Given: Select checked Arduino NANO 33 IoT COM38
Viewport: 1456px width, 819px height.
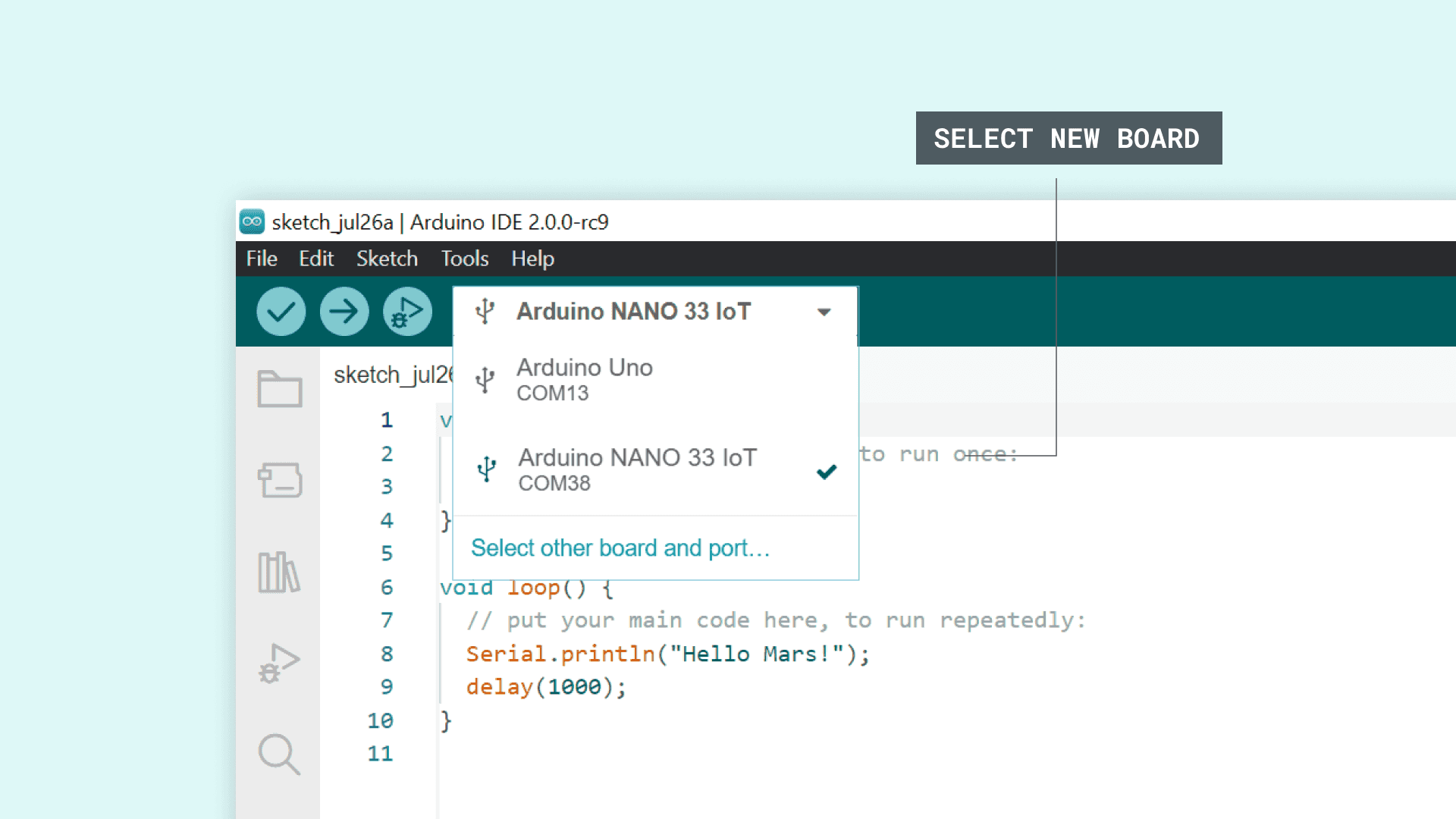Looking at the screenshot, I should click(x=637, y=469).
